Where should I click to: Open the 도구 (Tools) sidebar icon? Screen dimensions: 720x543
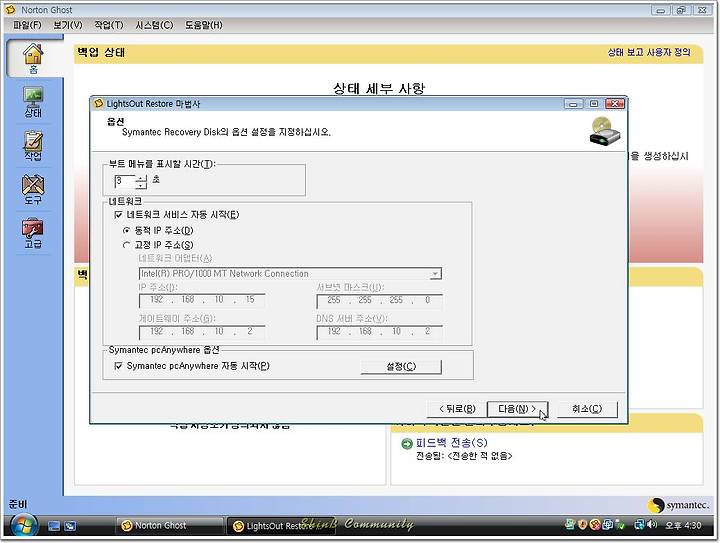click(33, 190)
